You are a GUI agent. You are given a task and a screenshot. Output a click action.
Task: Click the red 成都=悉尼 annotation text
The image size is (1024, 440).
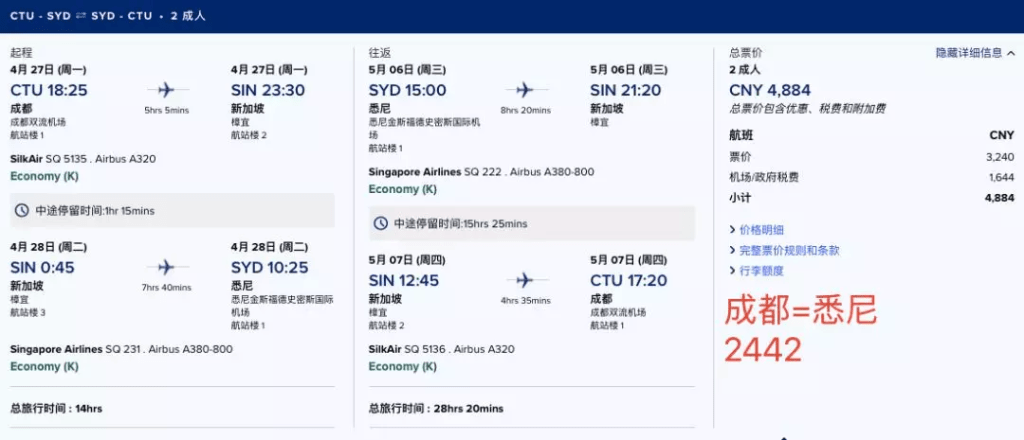pyautogui.click(x=800, y=311)
